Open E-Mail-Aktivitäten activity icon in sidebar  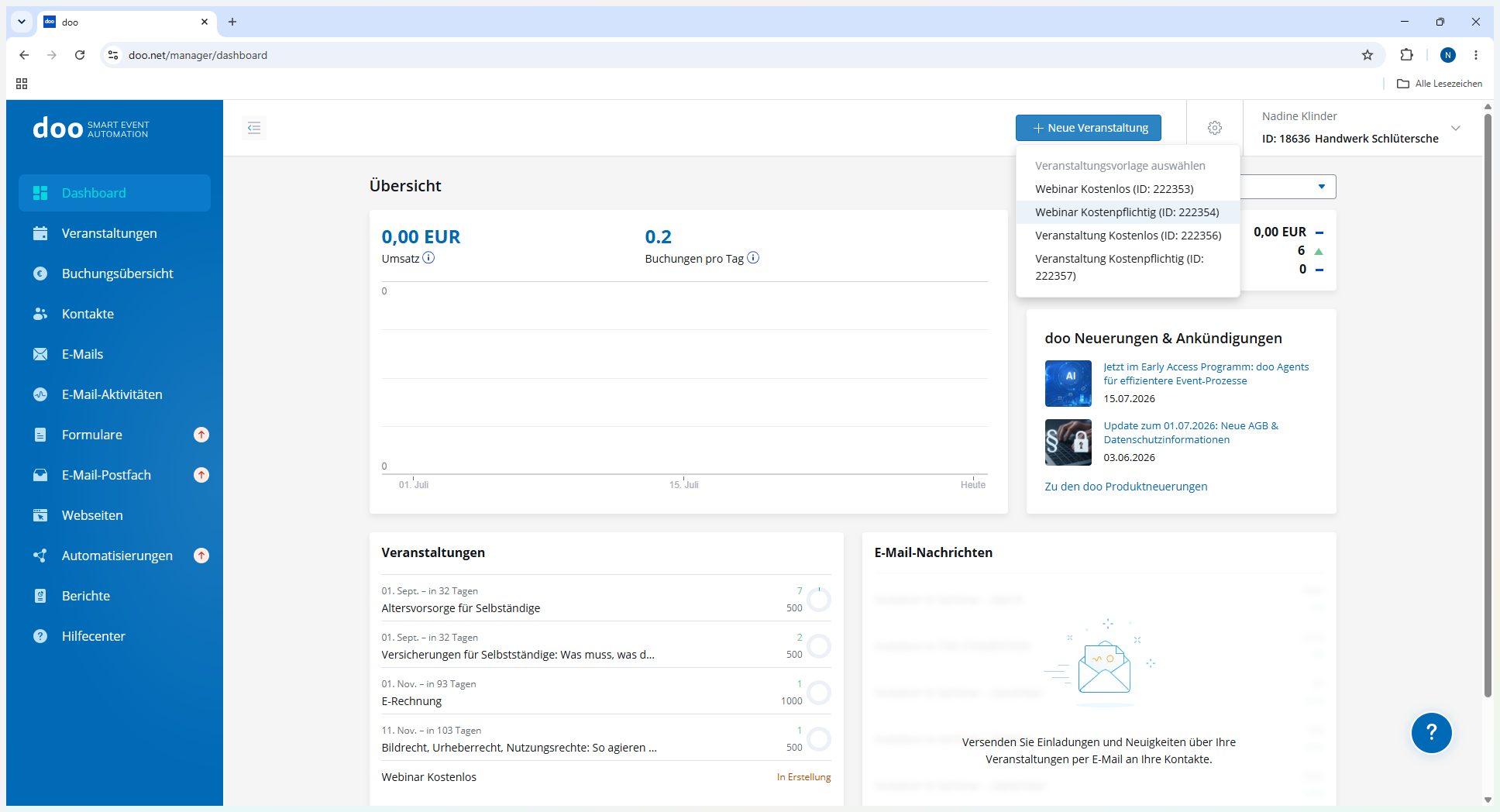click(40, 394)
